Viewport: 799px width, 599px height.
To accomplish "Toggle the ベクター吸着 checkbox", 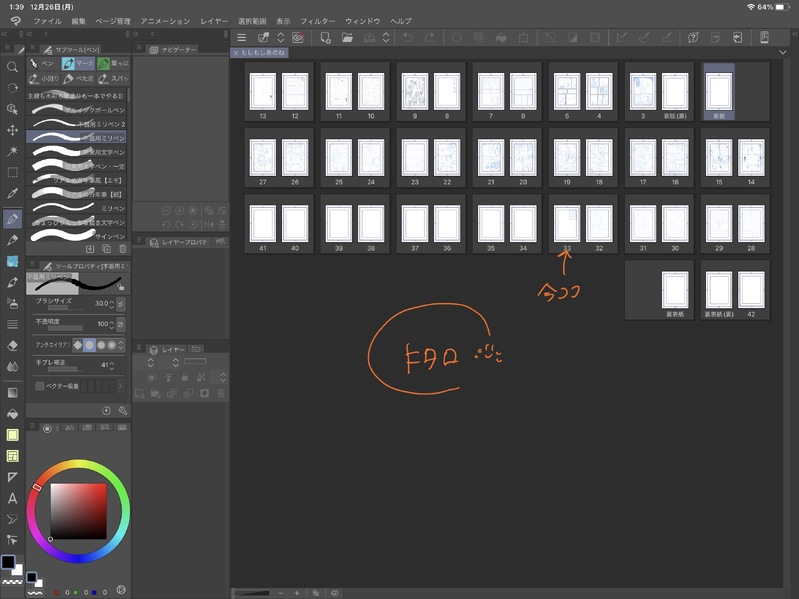I will 39,386.
